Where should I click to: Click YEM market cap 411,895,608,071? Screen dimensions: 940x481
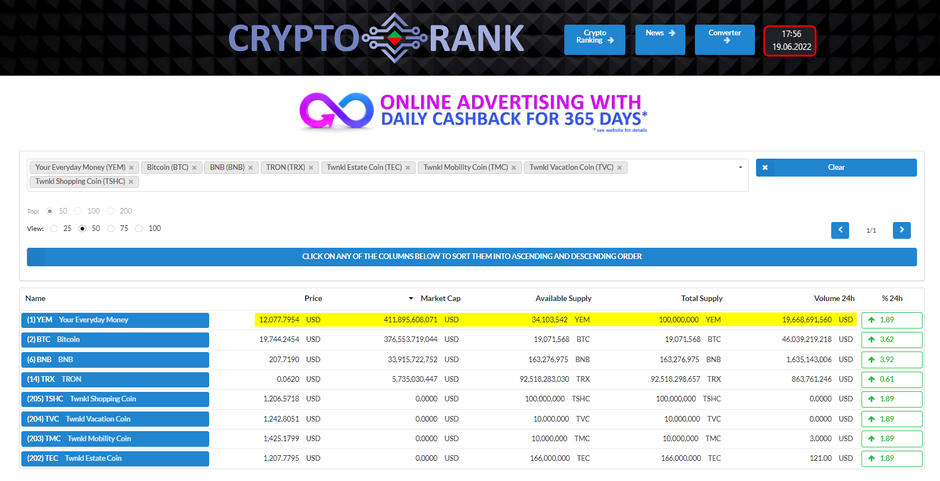coord(411,320)
